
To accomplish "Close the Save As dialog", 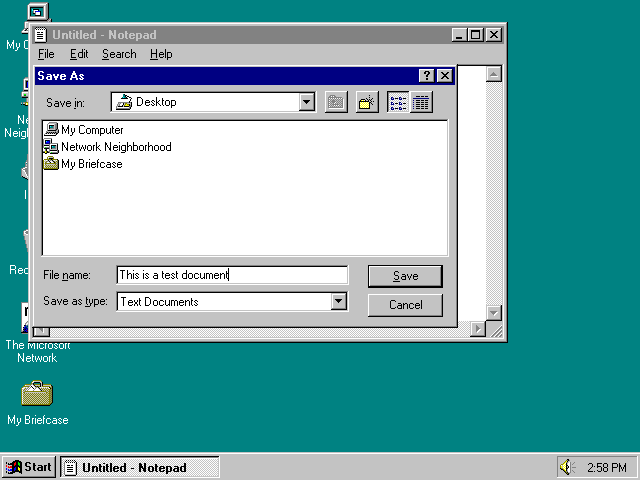I will pyautogui.click(x=445, y=76).
